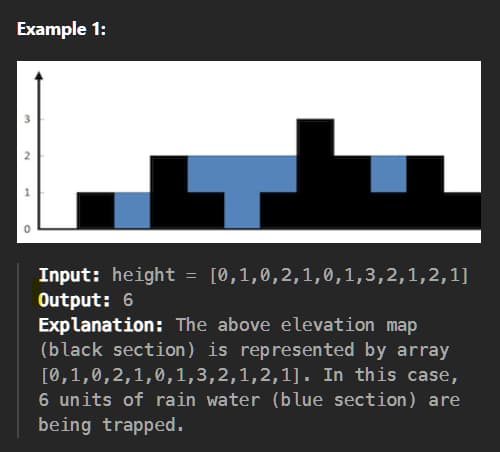Click the y-axis label 3

[x=27, y=119]
